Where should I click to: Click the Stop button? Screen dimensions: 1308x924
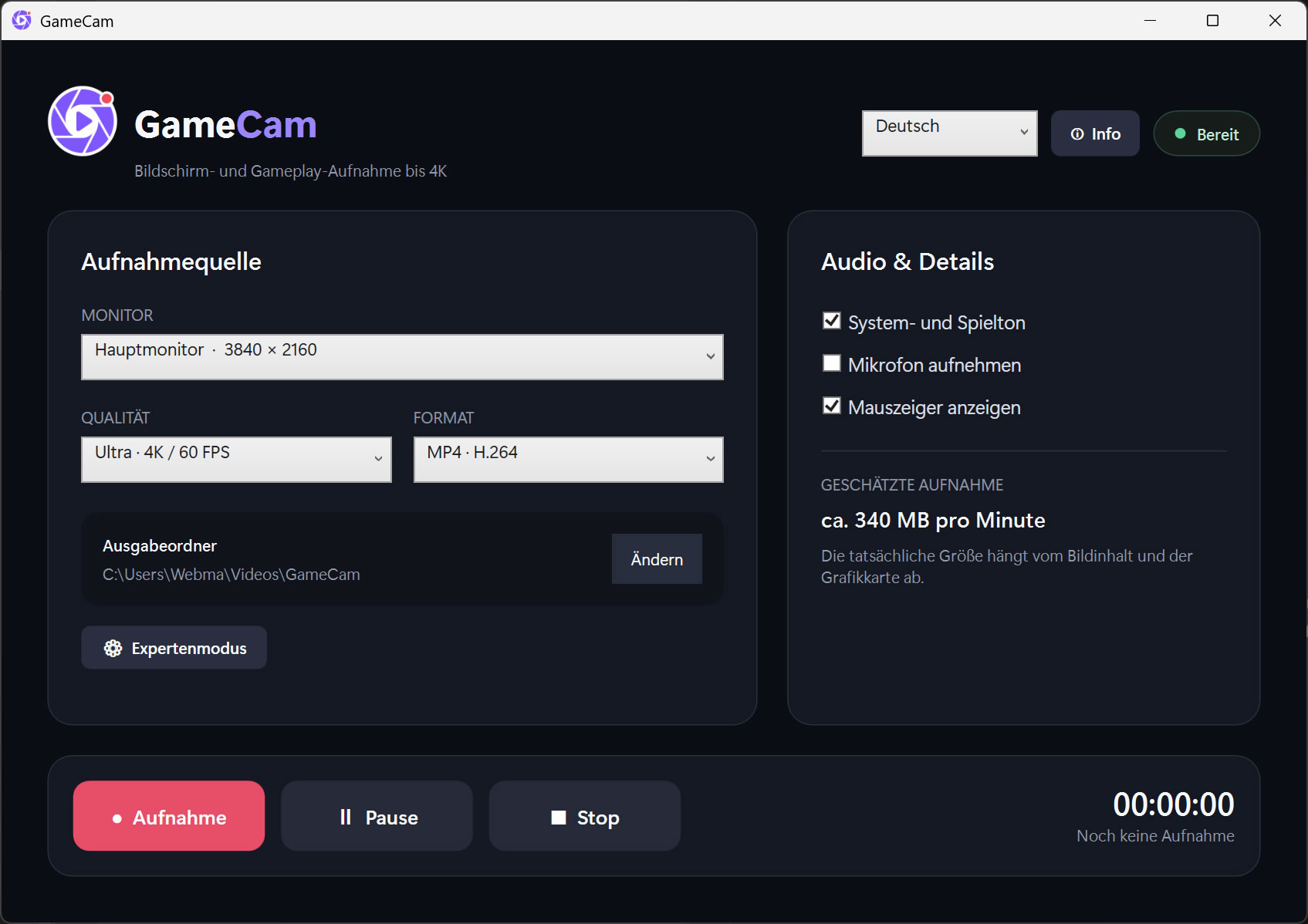585,816
